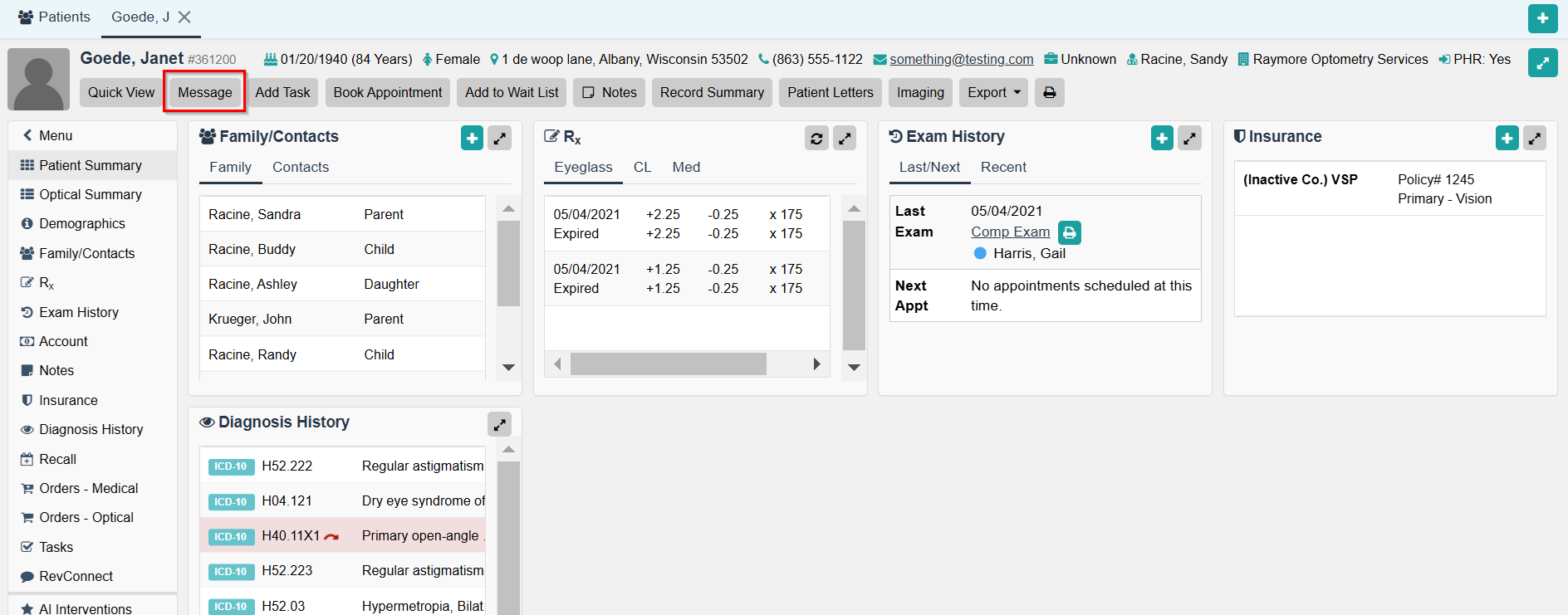Add new insurance with plus icon
The image size is (1568, 615).
tap(1507, 139)
